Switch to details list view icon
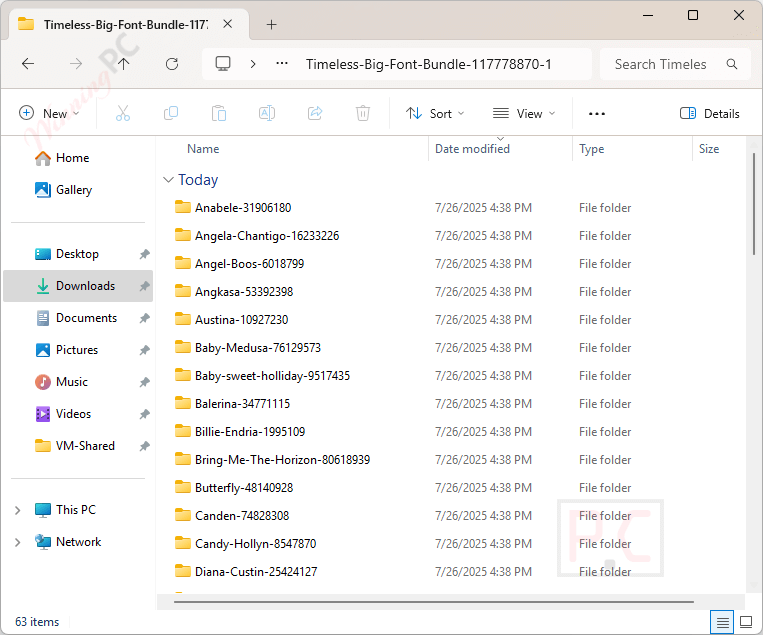 [x=723, y=622]
